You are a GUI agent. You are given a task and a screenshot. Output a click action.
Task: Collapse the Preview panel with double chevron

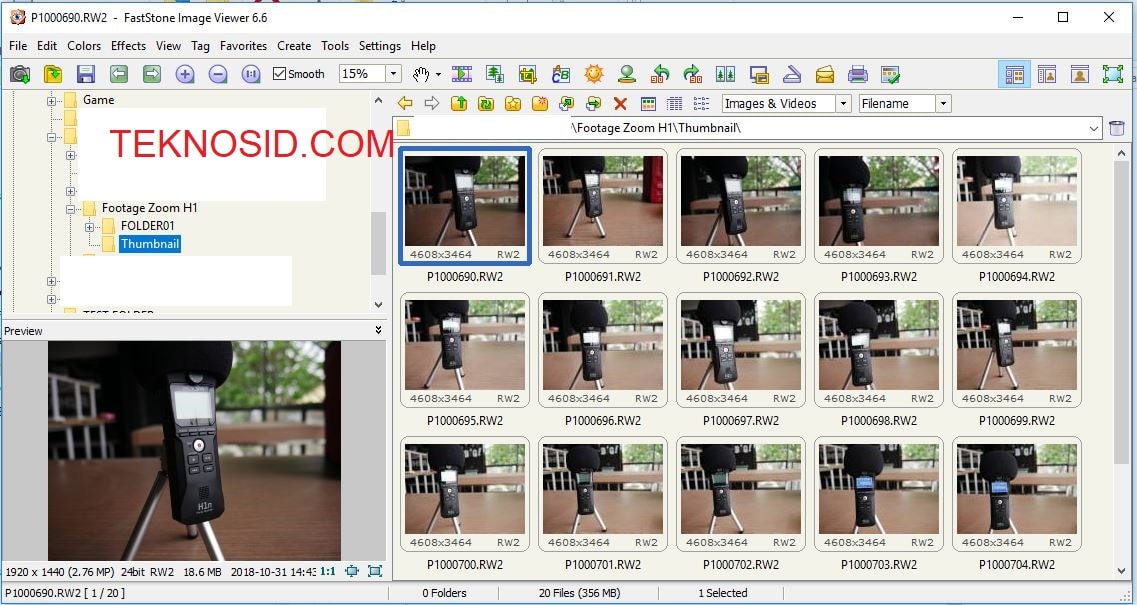click(x=378, y=330)
